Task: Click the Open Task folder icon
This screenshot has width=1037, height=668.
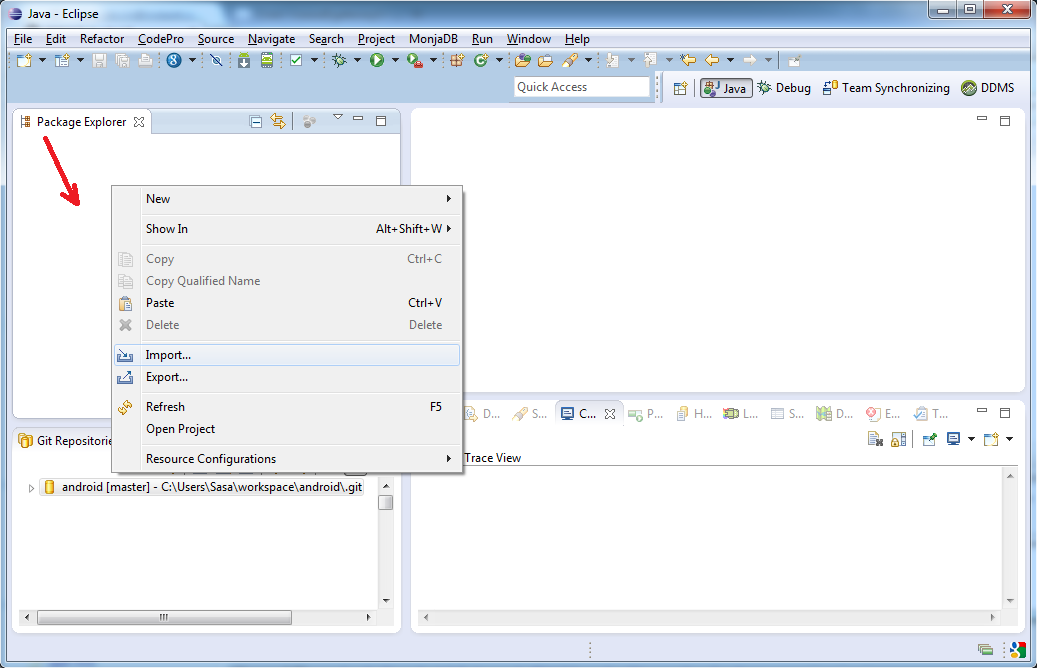Action: coord(546,61)
